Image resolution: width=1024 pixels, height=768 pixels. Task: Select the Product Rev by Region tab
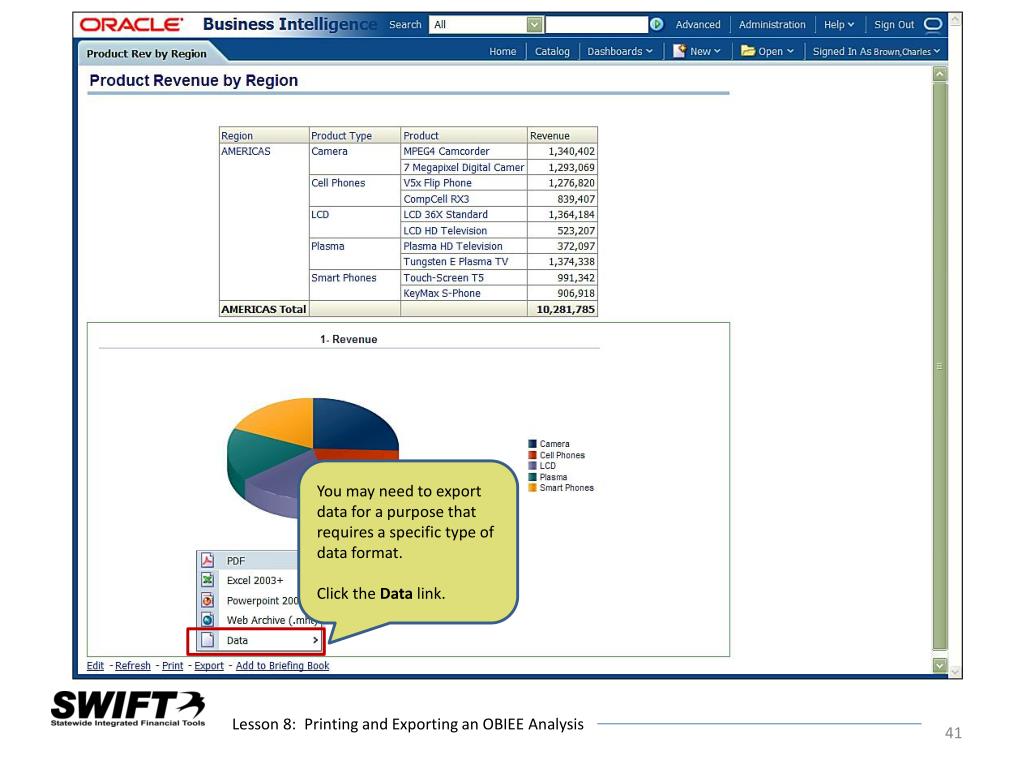(x=146, y=54)
